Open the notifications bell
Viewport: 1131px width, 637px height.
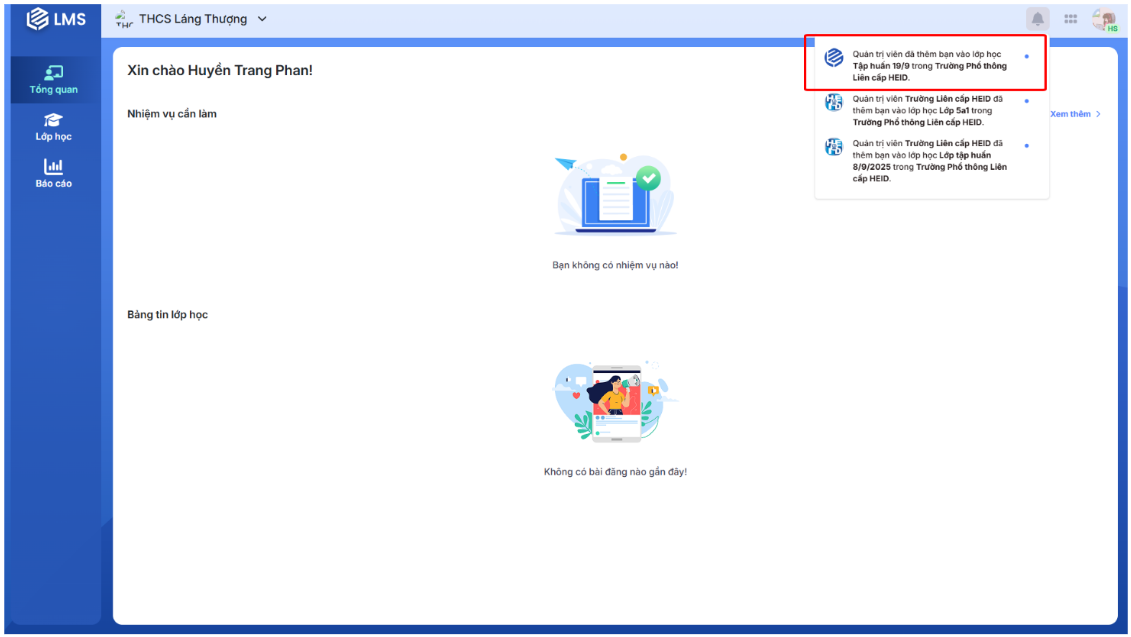pyautogui.click(x=1037, y=19)
